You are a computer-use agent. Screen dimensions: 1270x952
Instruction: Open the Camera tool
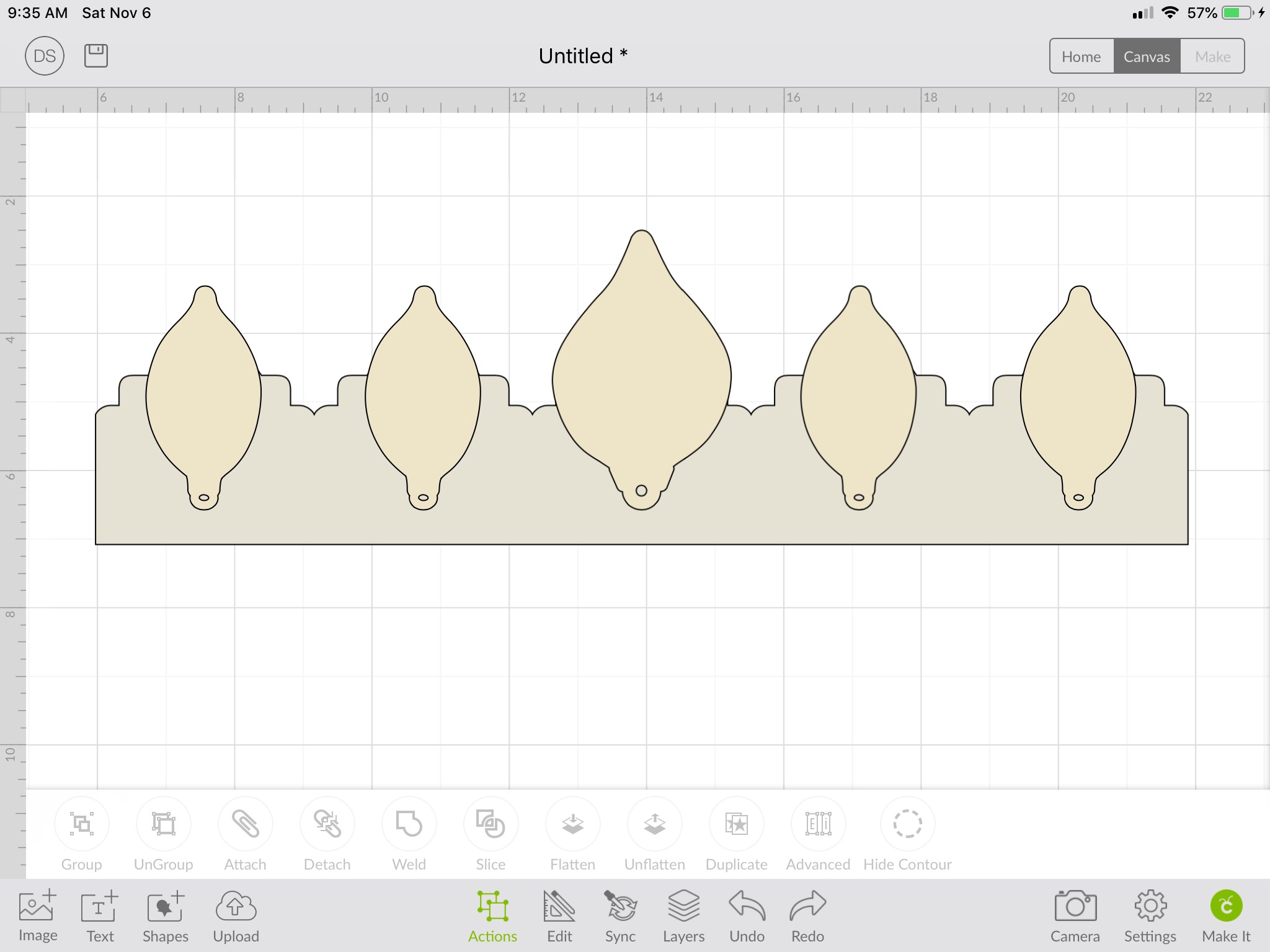tap(1075, 916)
